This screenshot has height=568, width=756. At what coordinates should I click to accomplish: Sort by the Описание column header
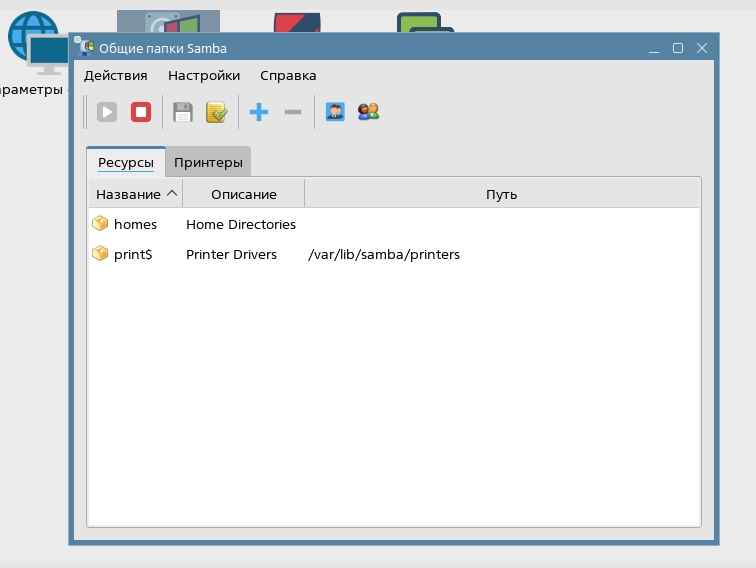[x=243, y=194]
